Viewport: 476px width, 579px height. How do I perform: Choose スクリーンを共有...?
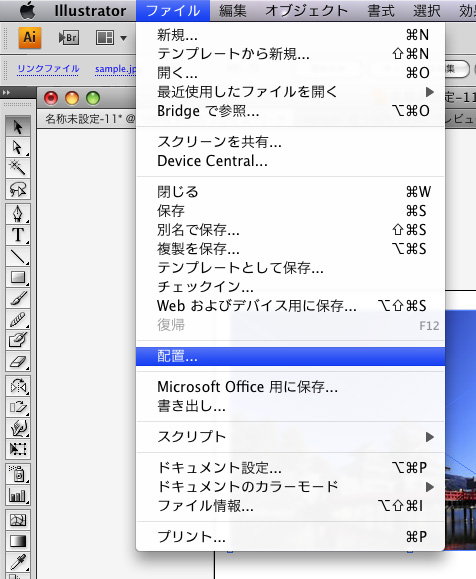pyautogui.click(x=290, y=142)
